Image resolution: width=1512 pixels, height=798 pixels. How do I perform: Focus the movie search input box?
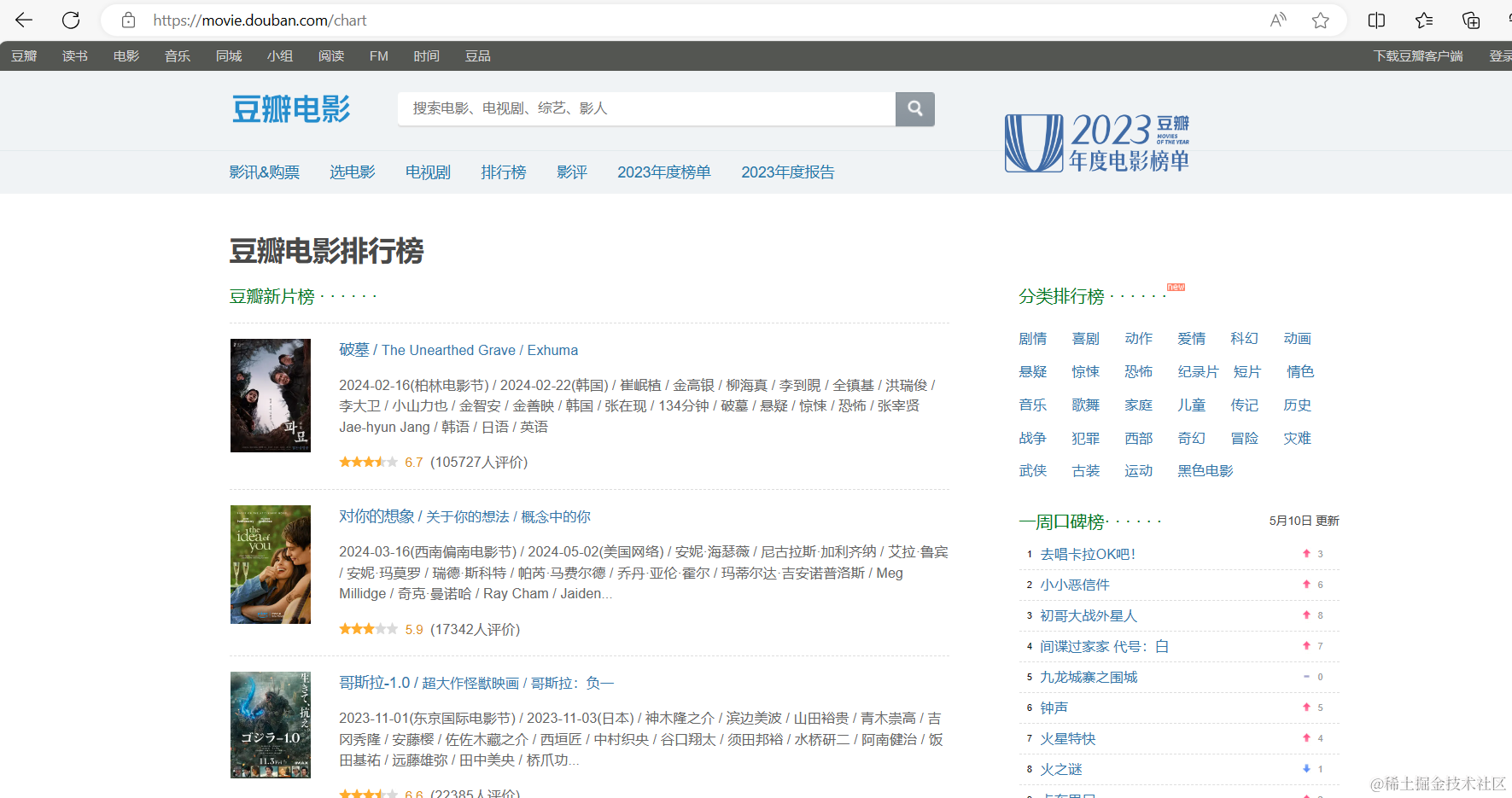coord(646,109)
